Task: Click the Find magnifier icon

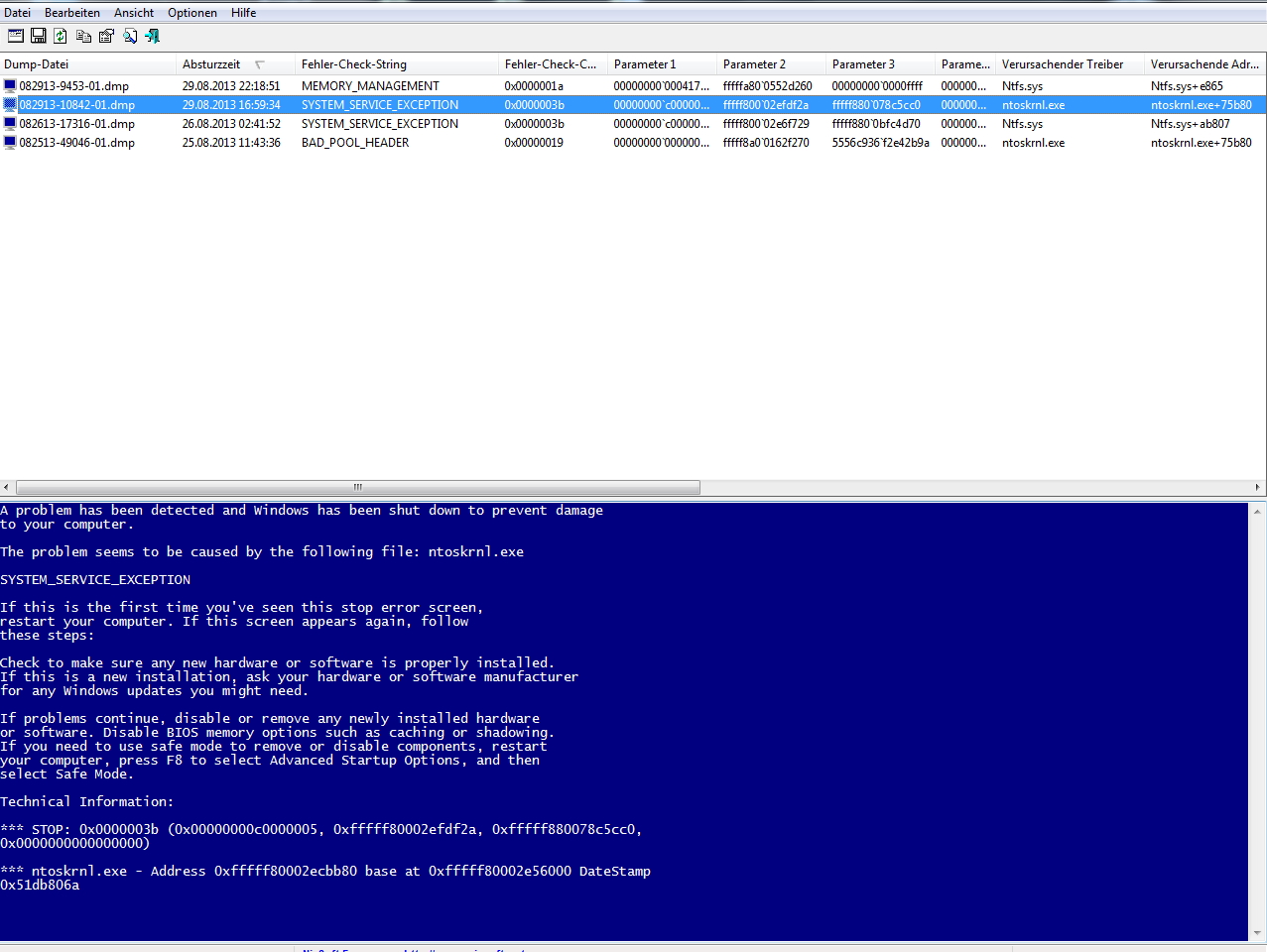Action: tap(130, 36)
